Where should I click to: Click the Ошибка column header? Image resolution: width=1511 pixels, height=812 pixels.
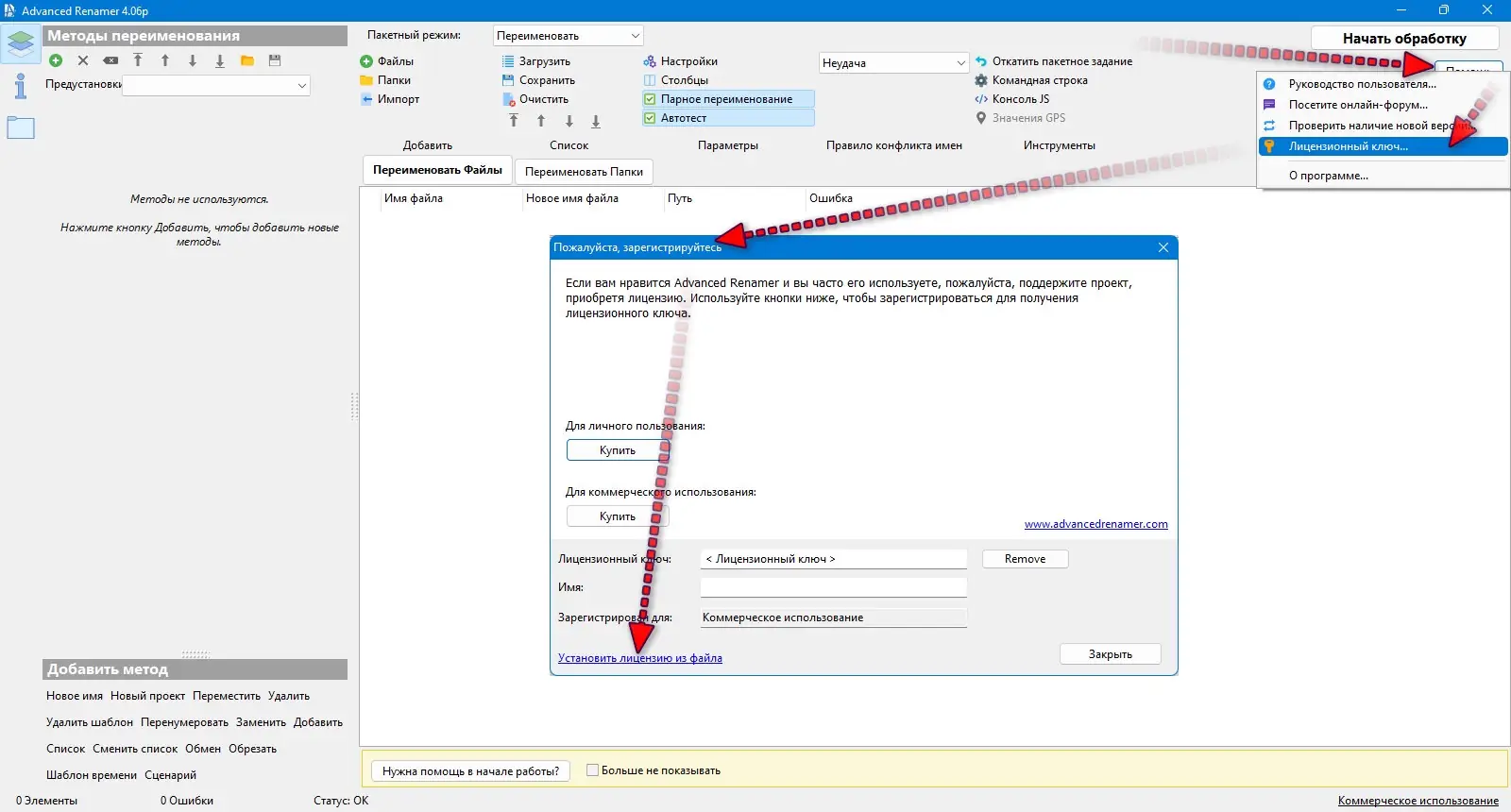pos(831,198)
